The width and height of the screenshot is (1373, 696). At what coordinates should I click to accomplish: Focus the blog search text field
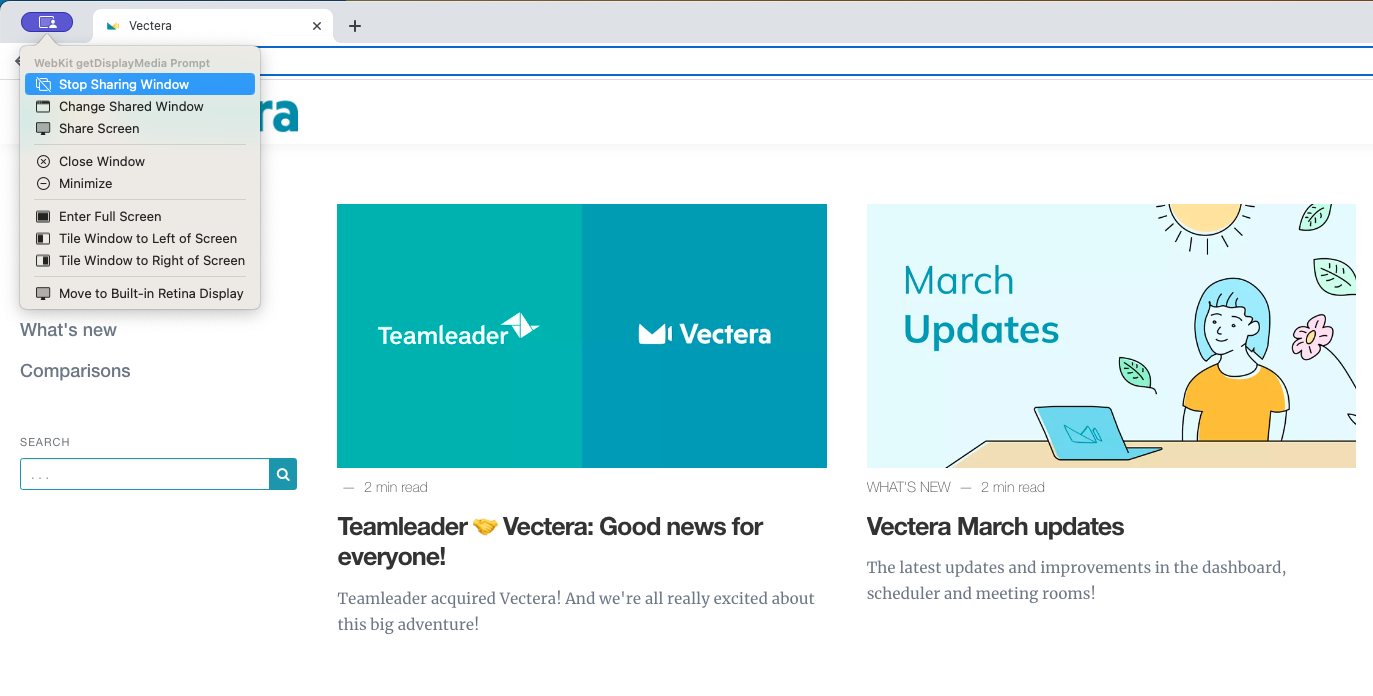coord(145,474)
